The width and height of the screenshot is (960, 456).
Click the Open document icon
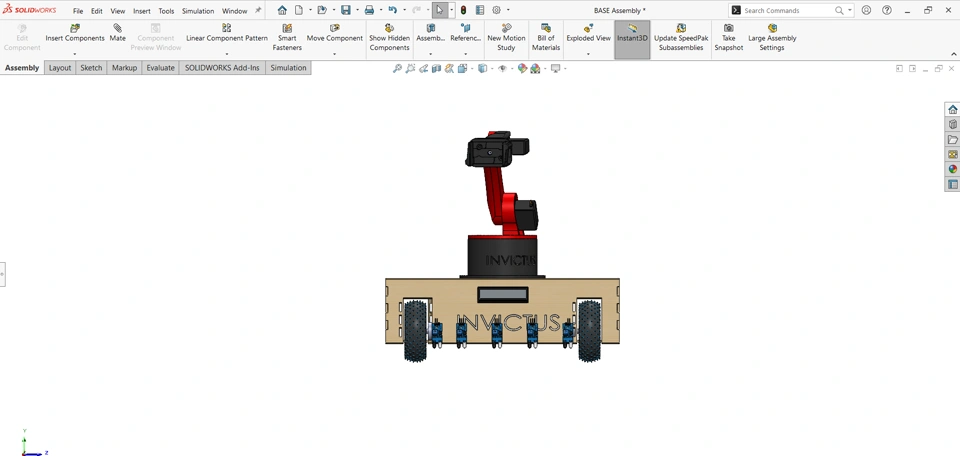[x=322, y=10]
